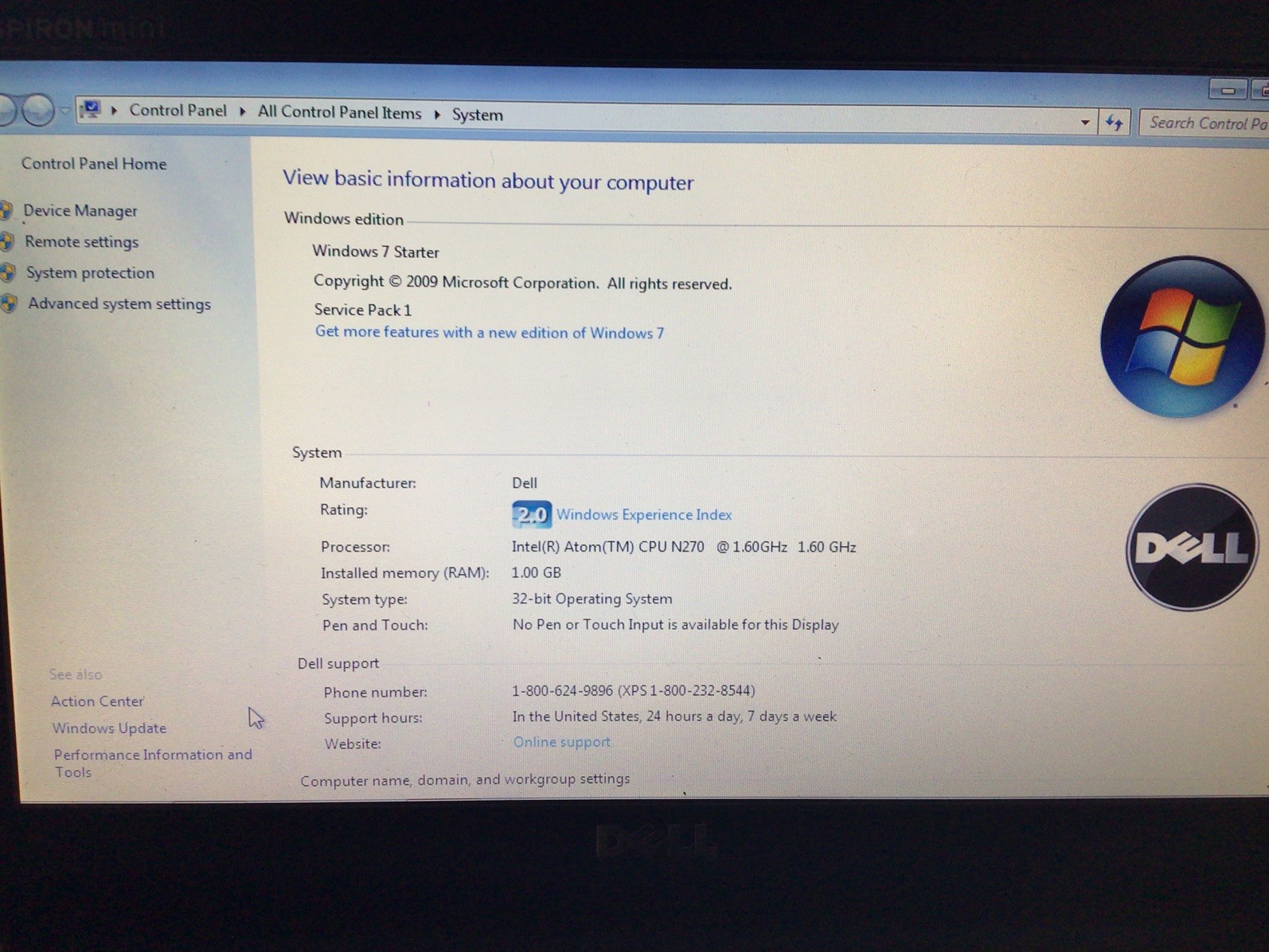The height and width of the screenshot is (952, 1269).
Task: Click View basic information heading
Action: click(488, 180)
